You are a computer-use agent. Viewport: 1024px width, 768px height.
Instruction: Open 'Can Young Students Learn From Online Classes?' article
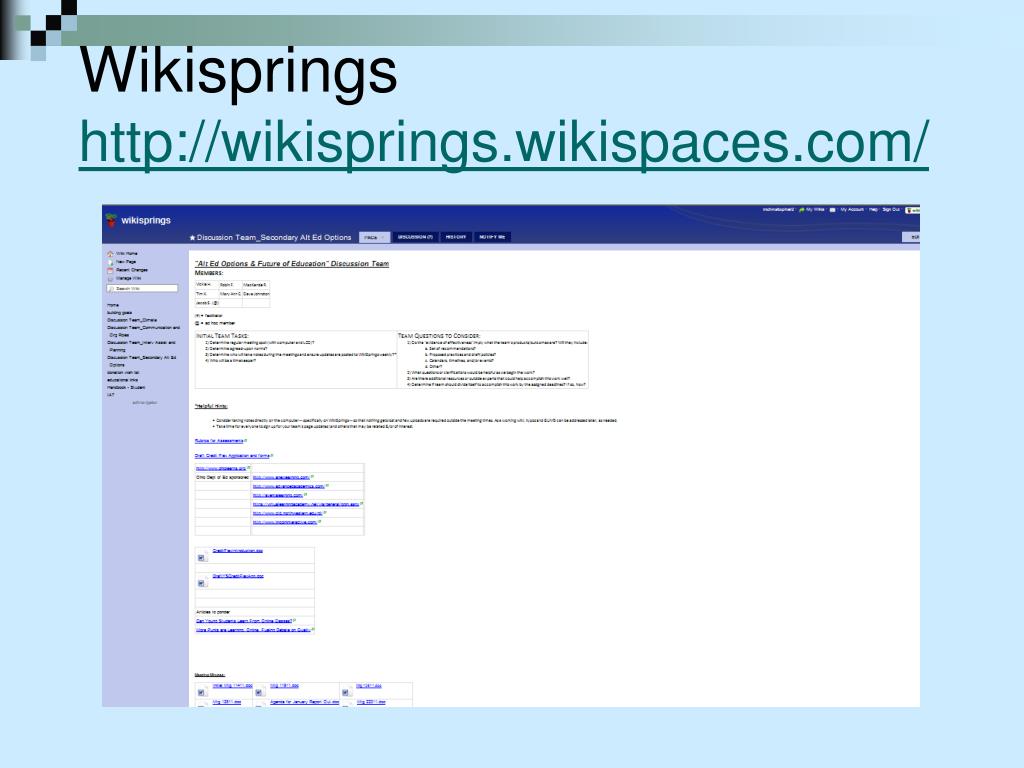(244, 621)
